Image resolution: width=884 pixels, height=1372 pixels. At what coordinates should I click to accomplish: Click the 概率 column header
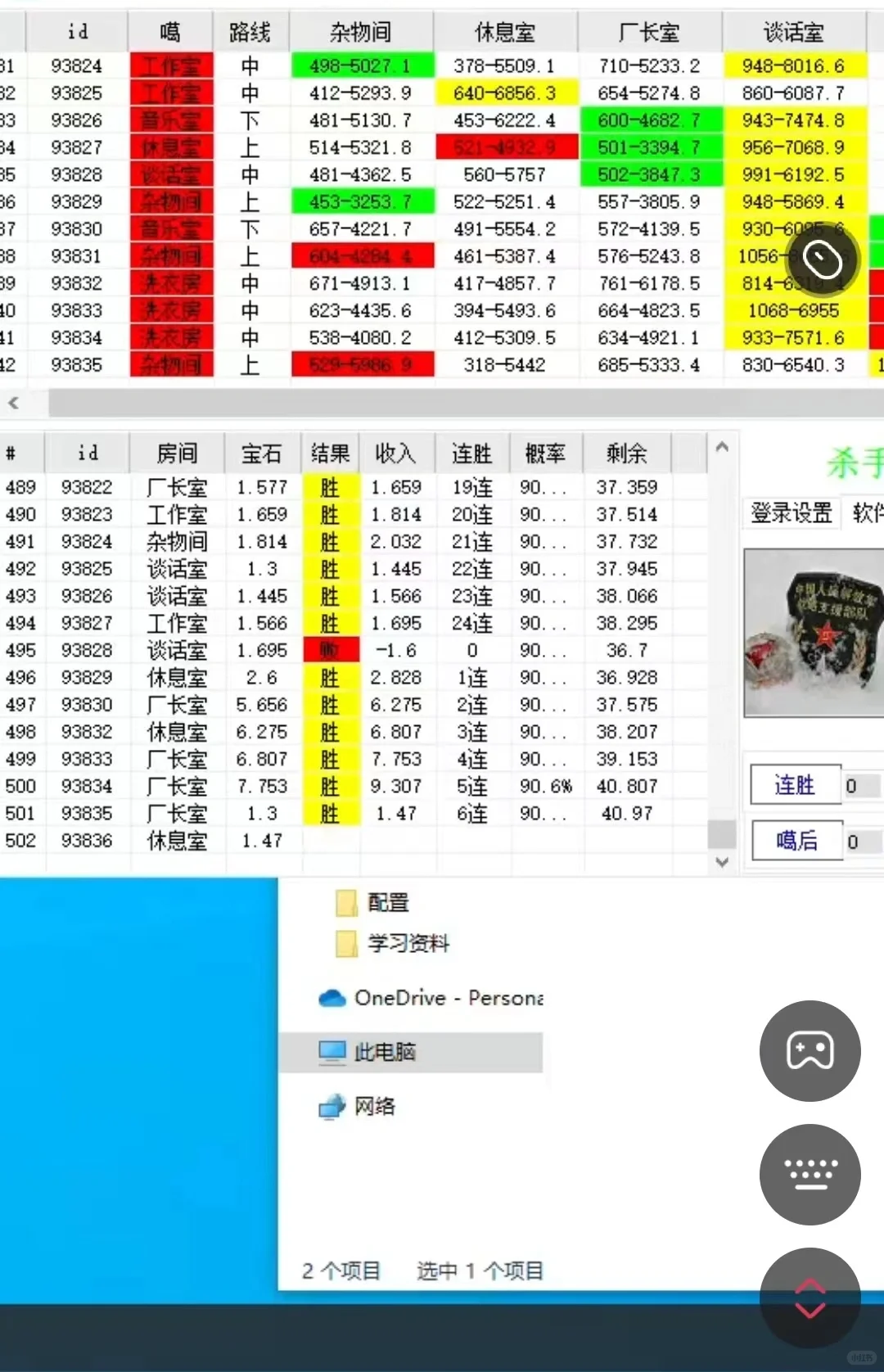point(546,453)
